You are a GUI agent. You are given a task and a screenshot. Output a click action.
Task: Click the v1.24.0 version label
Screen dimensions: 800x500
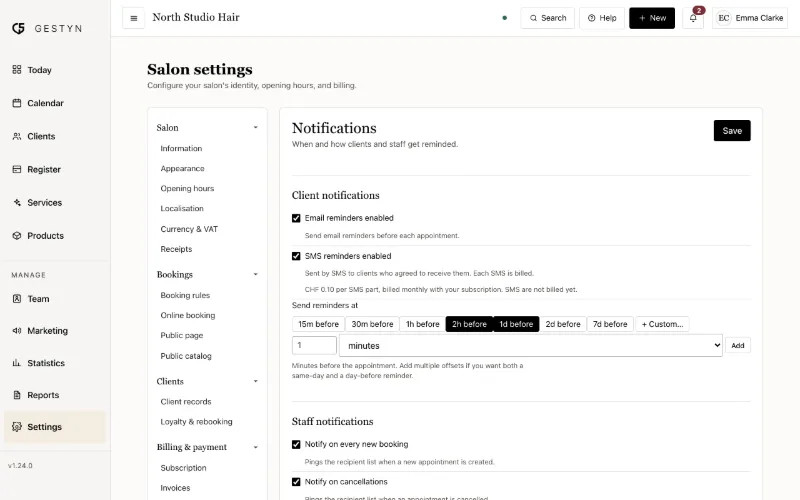click(20, 465)
